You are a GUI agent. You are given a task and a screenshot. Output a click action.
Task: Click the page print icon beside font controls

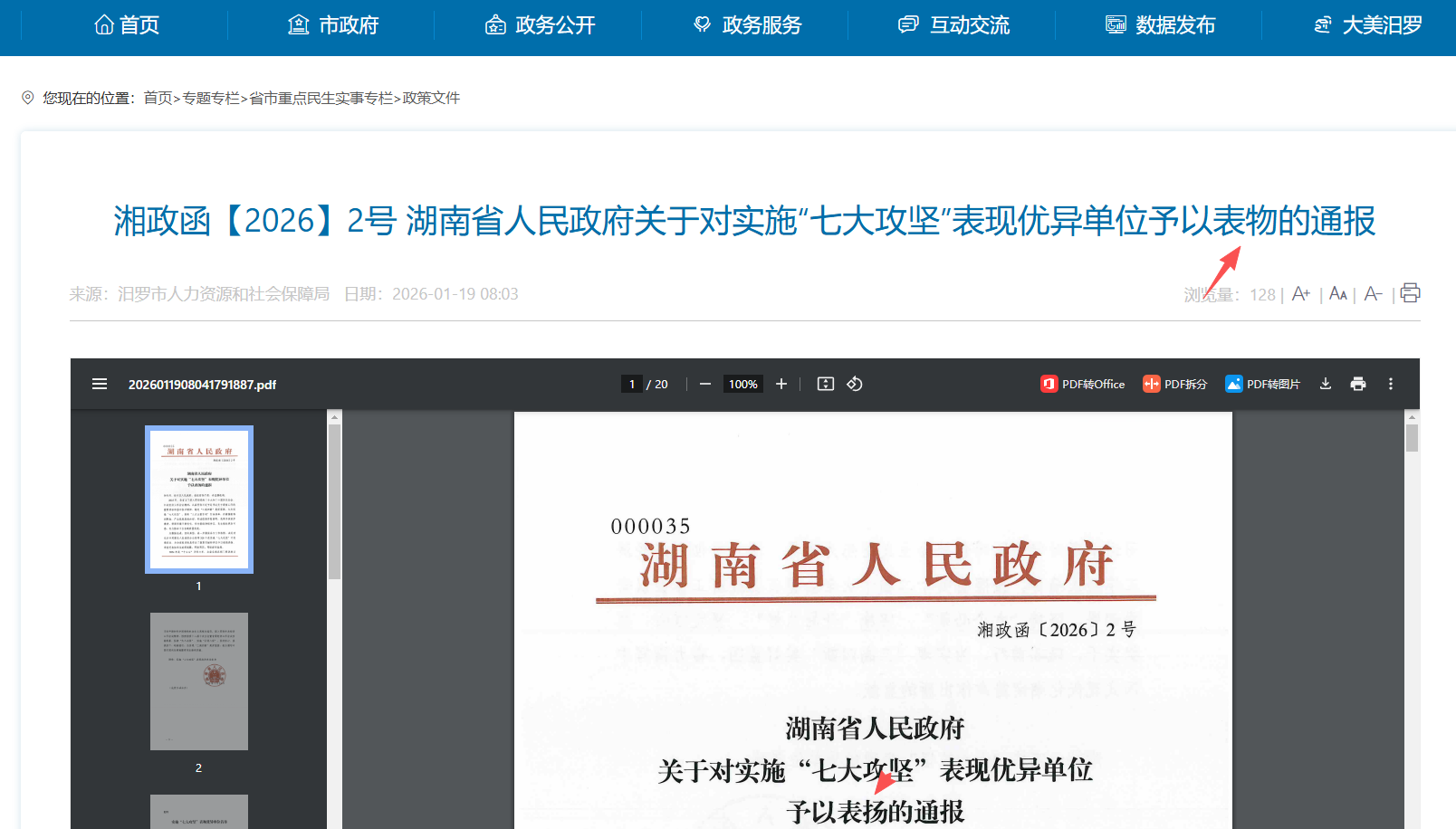pyautogui.click(x=1410, y=293)
